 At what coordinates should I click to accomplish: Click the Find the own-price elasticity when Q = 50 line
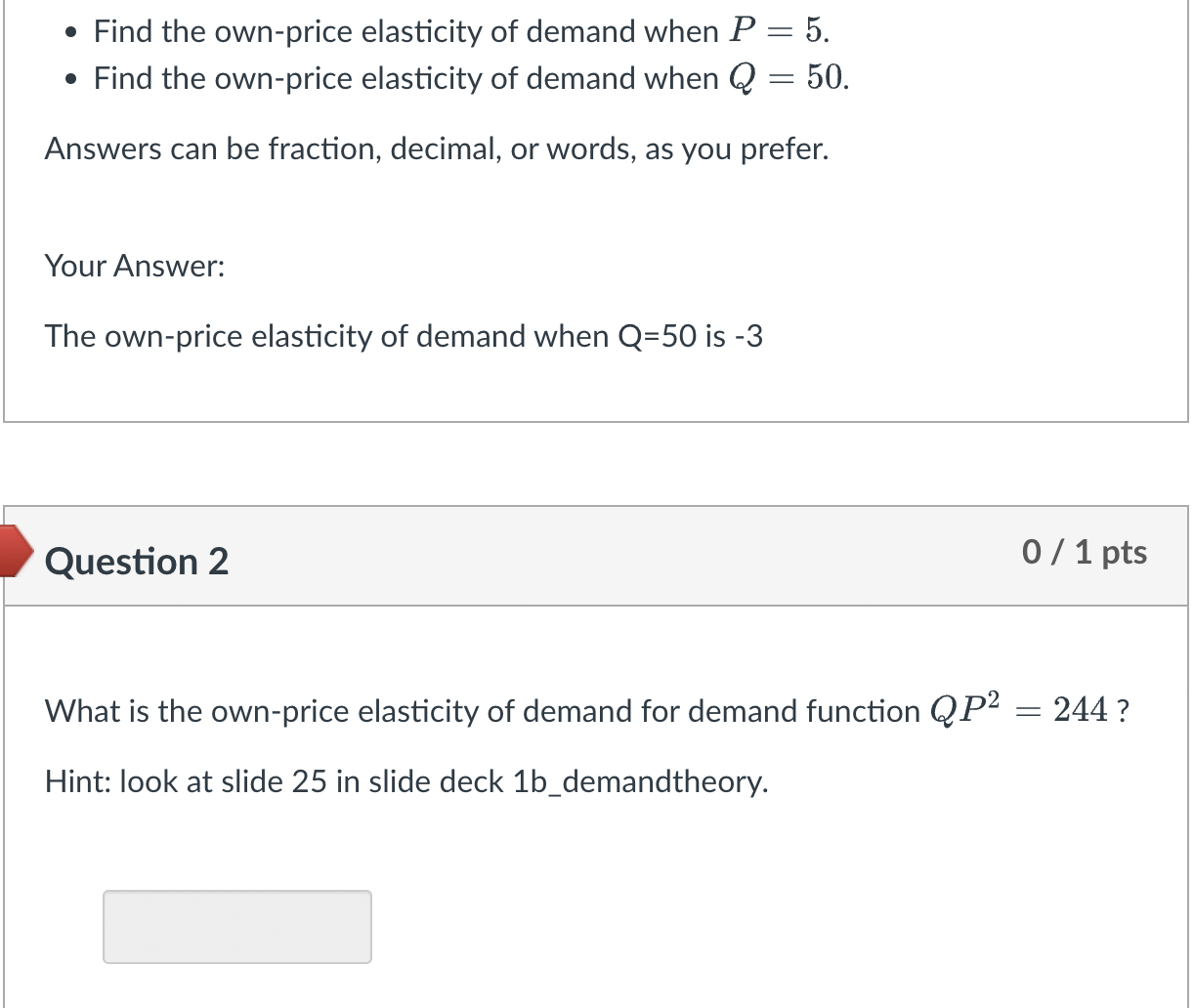(x=469, y=78)
